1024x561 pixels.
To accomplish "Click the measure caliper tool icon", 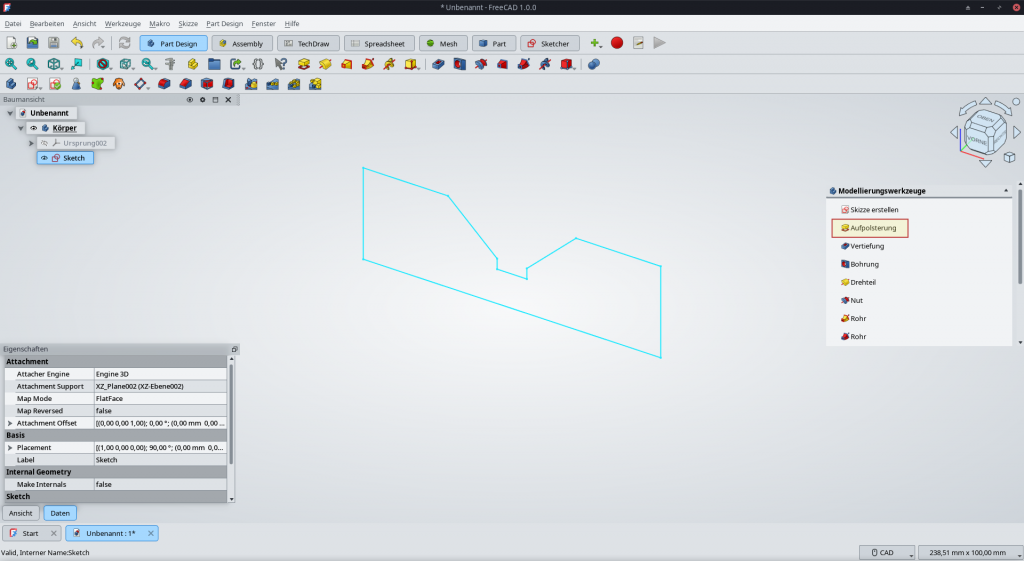I will point(170,64).
